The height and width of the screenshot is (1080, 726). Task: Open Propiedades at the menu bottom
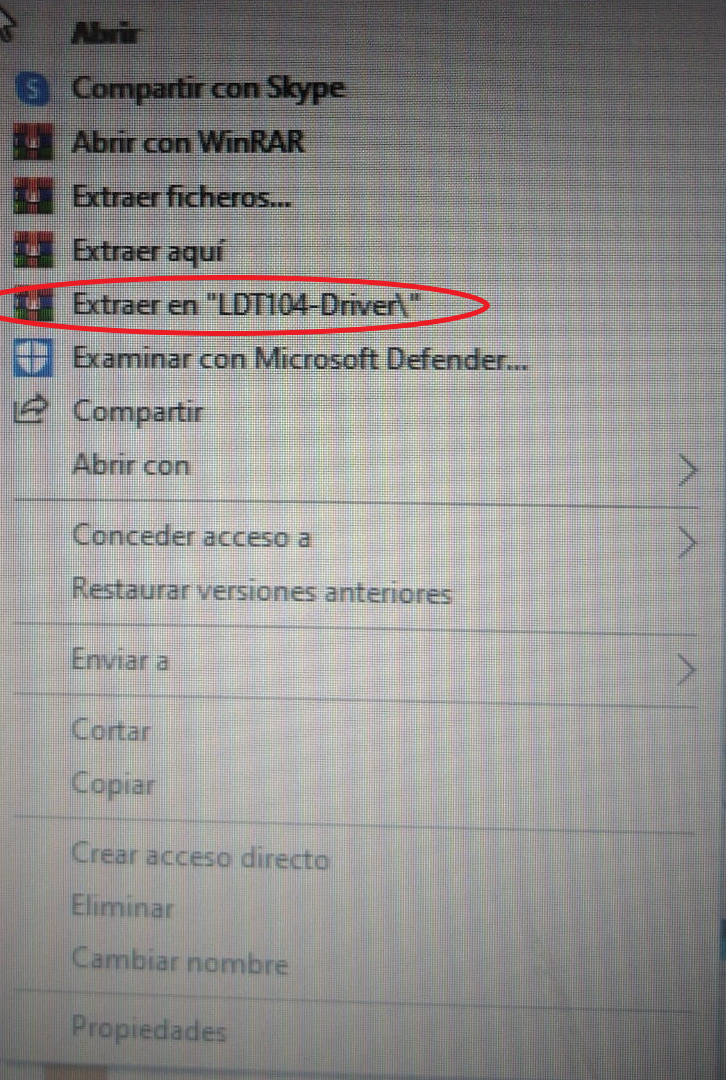pyautogui.click(x=148, y=1029)
